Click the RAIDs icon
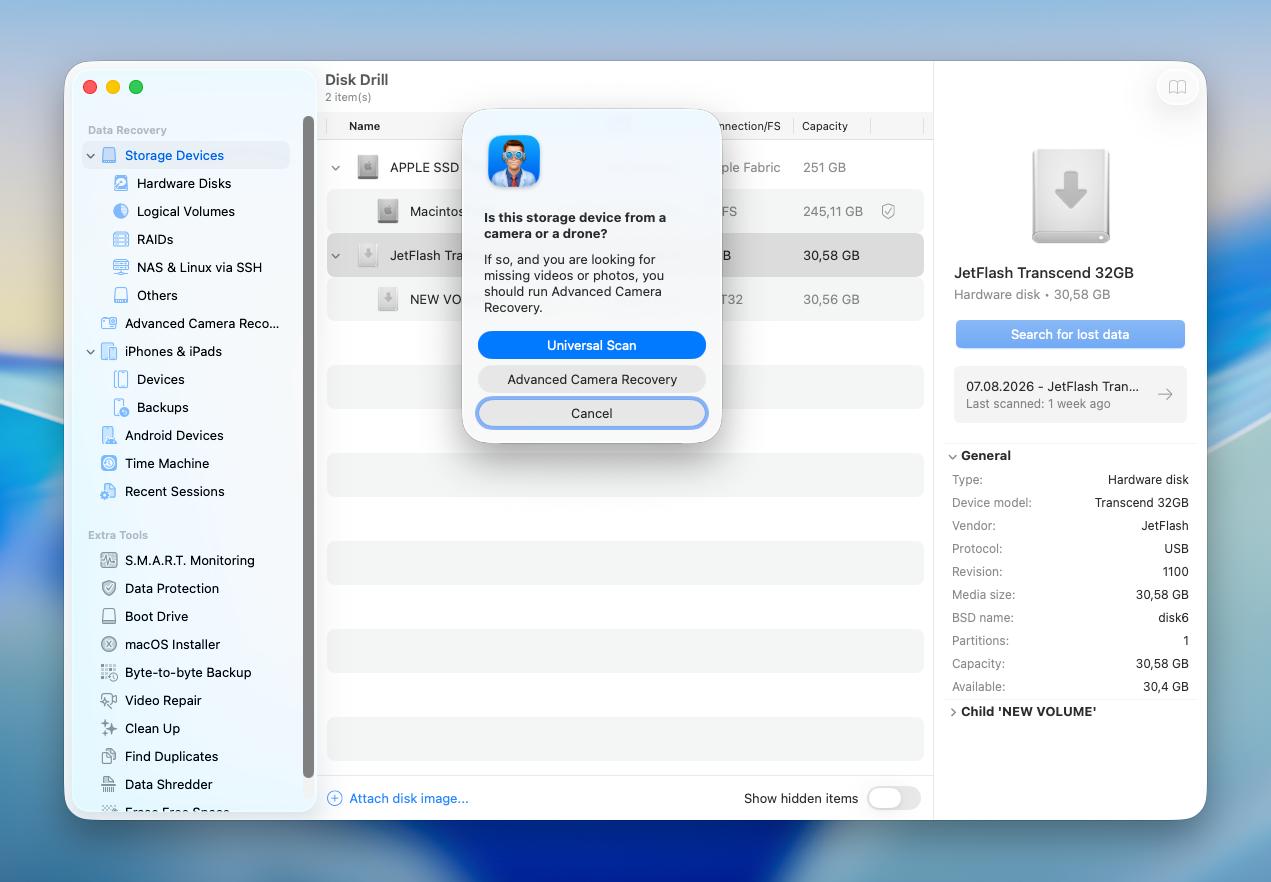1271x882 pixels. (121, 239)
